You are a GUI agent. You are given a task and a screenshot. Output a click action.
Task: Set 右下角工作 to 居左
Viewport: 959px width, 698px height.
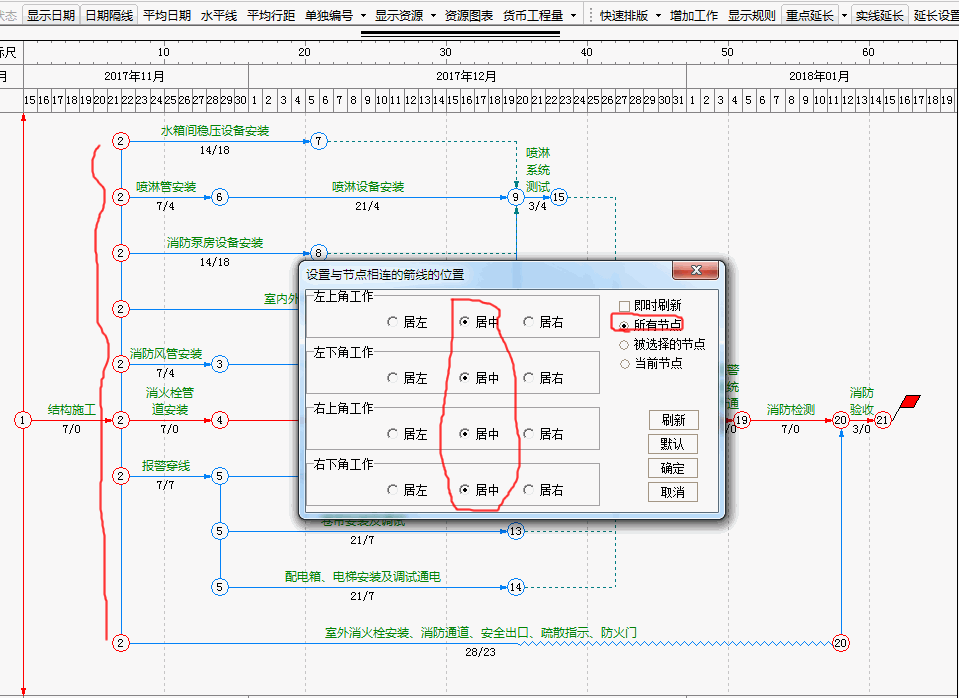tap(393, 489)
